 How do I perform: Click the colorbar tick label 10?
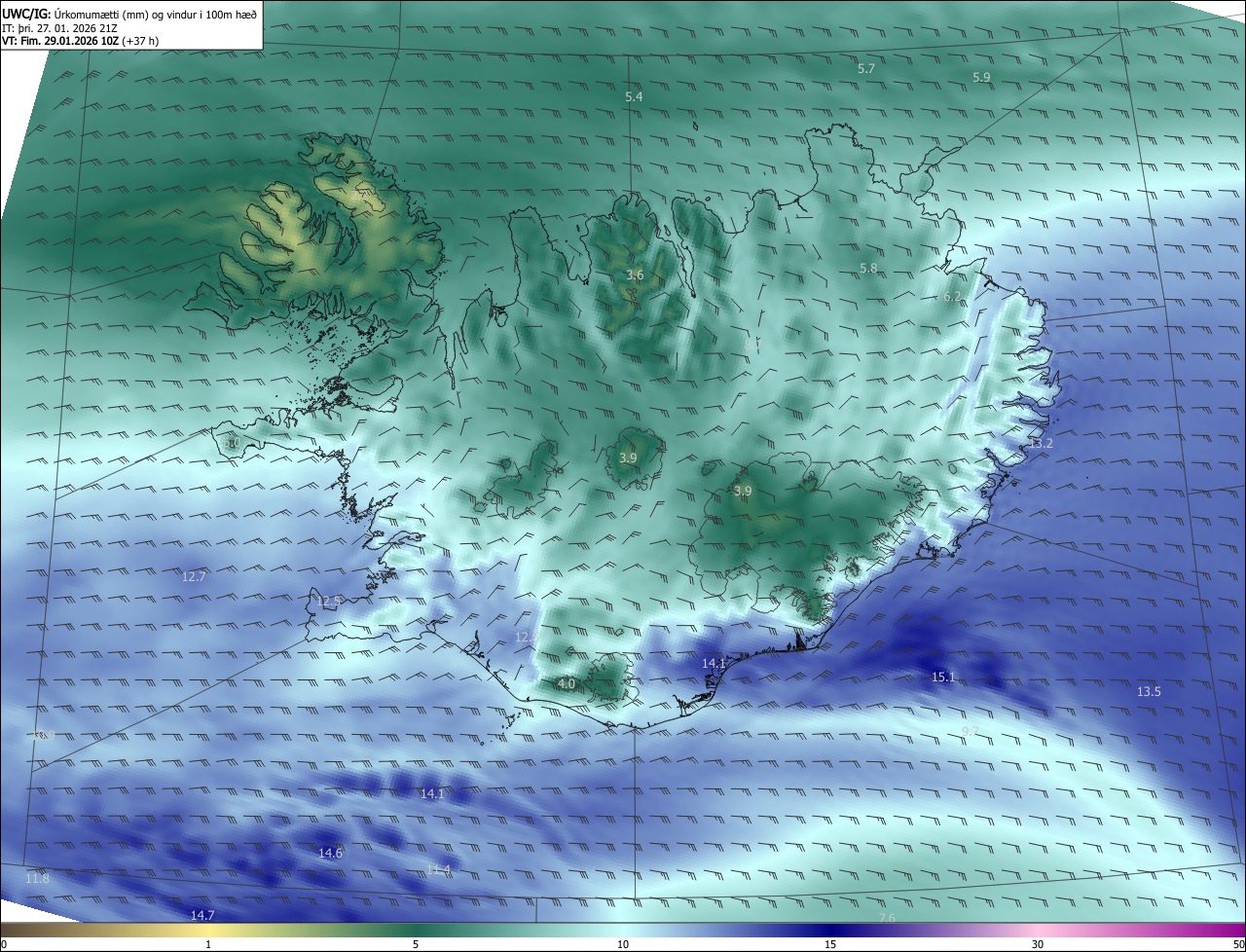pos(623,945)
